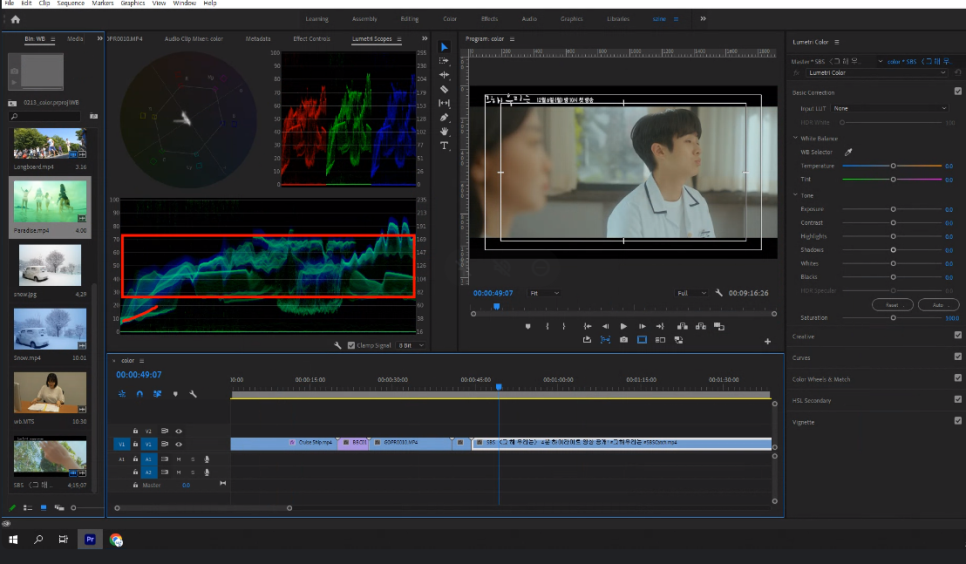Open Program monitor Fit zoom dropdown
Screen dimensions: 966x564
click(544, 293)
